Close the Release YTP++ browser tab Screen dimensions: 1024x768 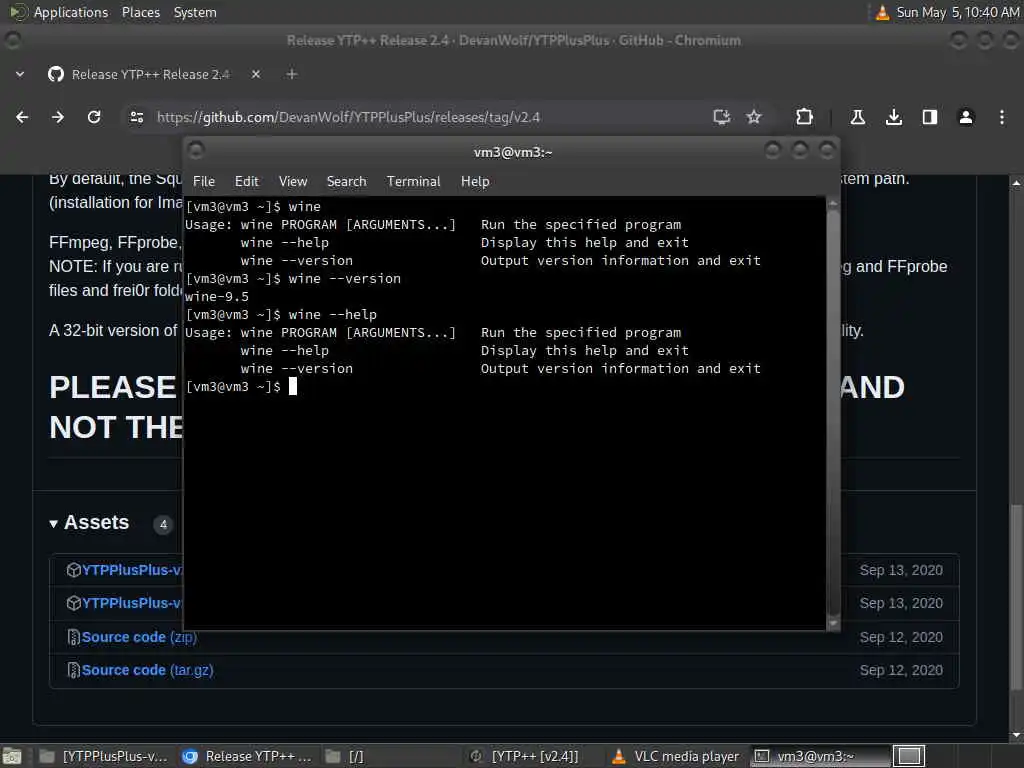[x=256, y=74]
